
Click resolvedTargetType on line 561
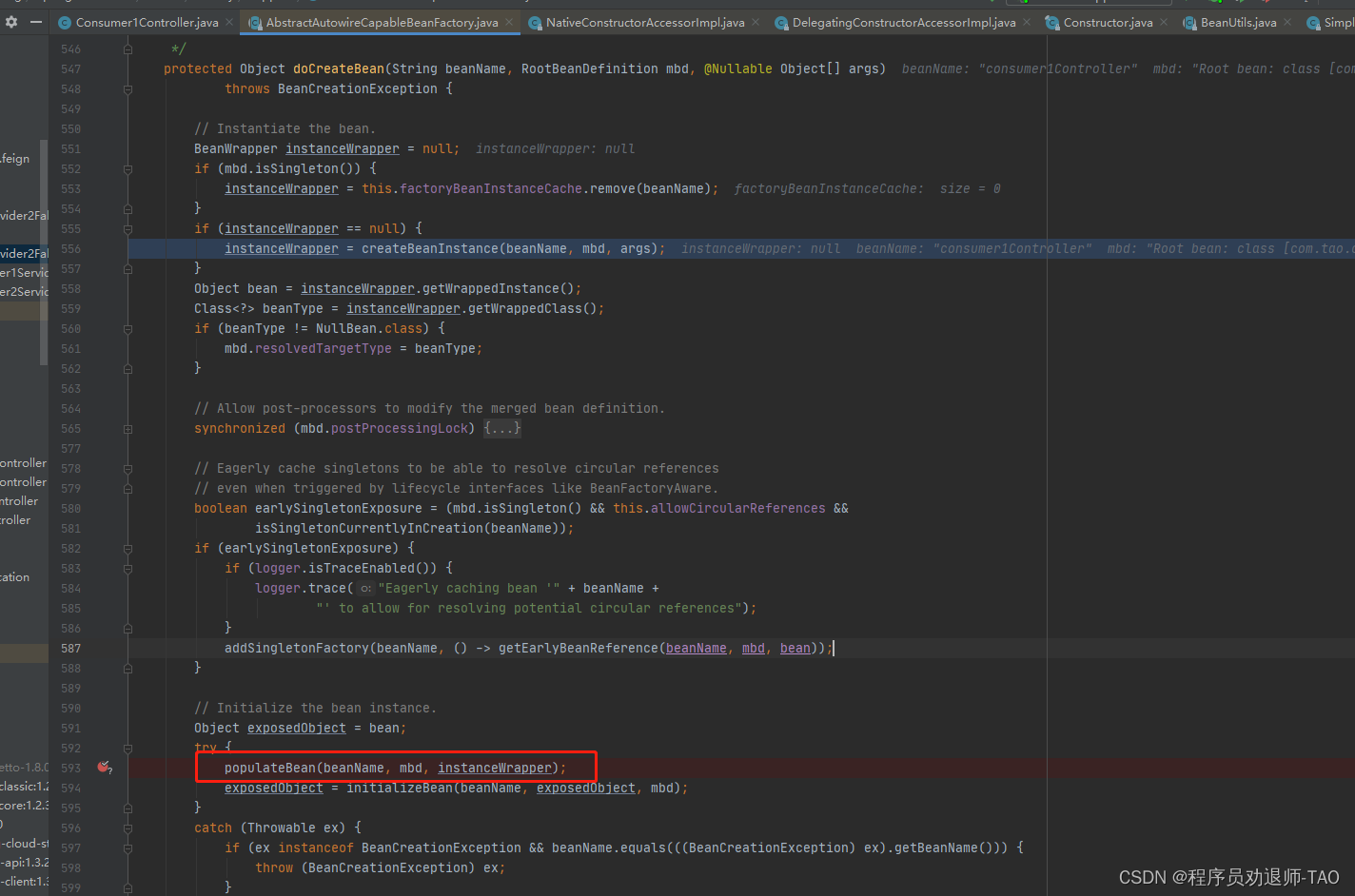click(x=324, y=349)
